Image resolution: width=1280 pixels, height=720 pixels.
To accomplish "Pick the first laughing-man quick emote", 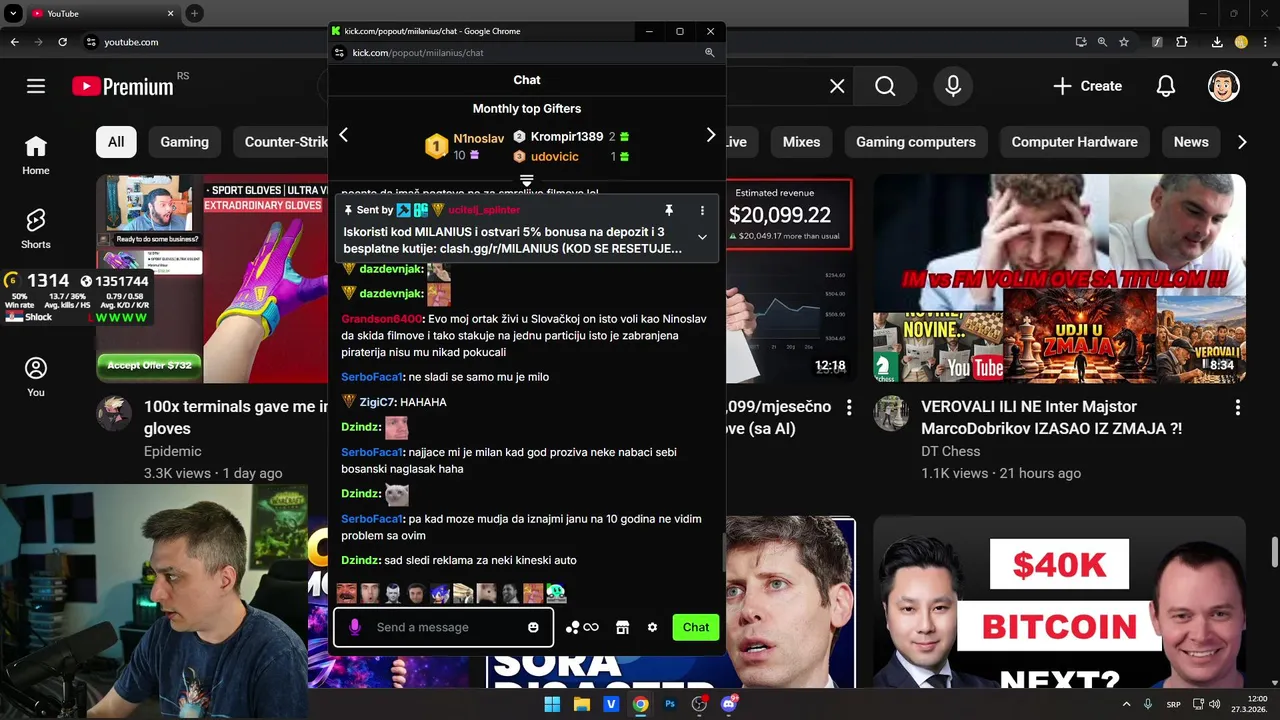I will [346, 593].
